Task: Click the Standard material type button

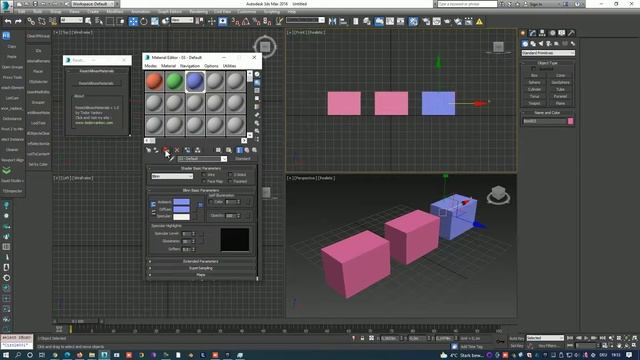Action: pos(243,159)
